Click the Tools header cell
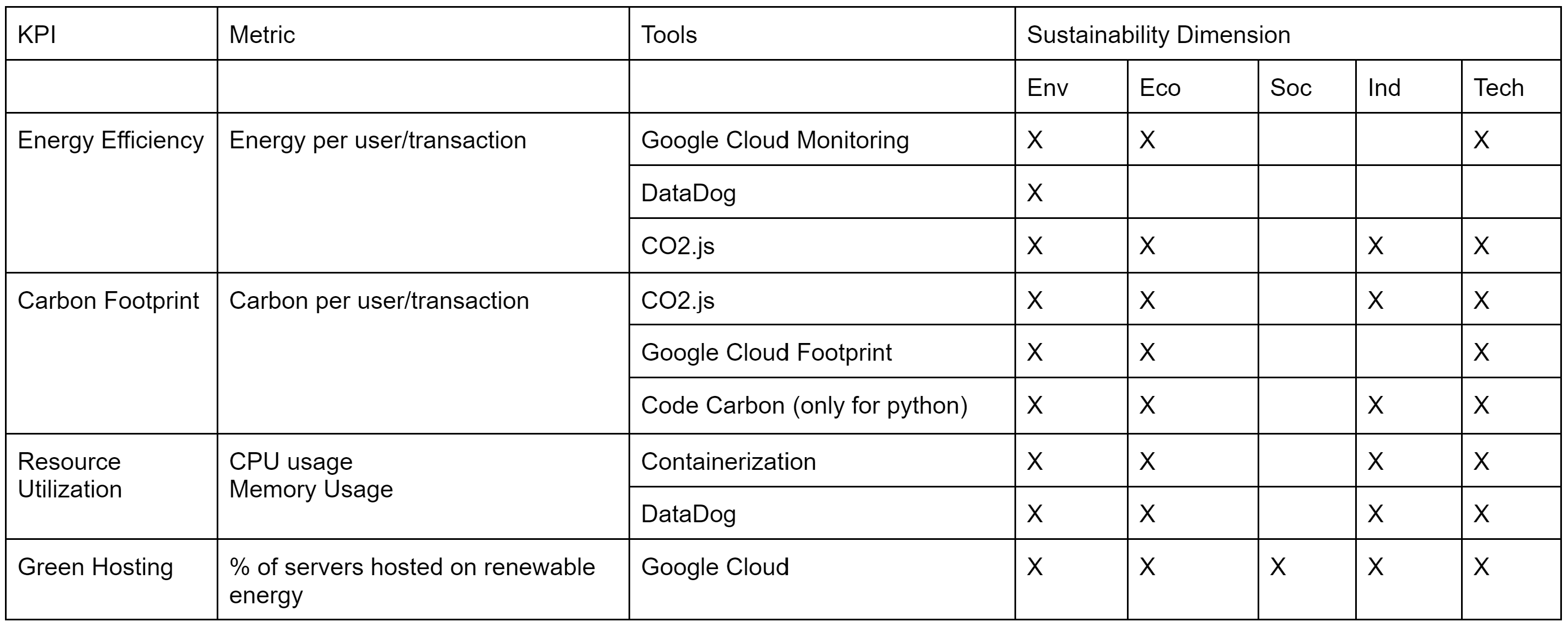Screen dimensions: 1568x627 point(821,34)
